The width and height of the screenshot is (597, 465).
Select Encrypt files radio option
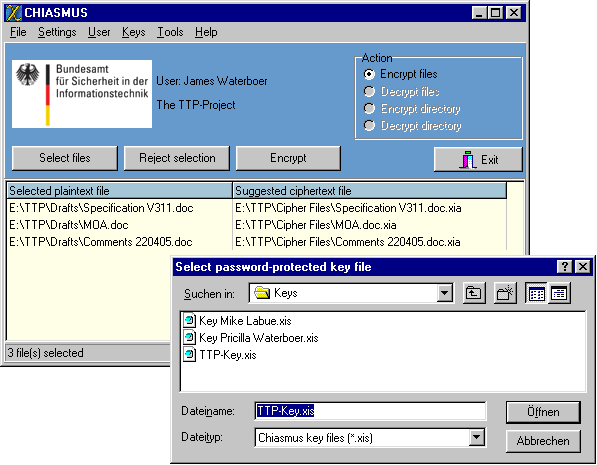coord(400,74)
